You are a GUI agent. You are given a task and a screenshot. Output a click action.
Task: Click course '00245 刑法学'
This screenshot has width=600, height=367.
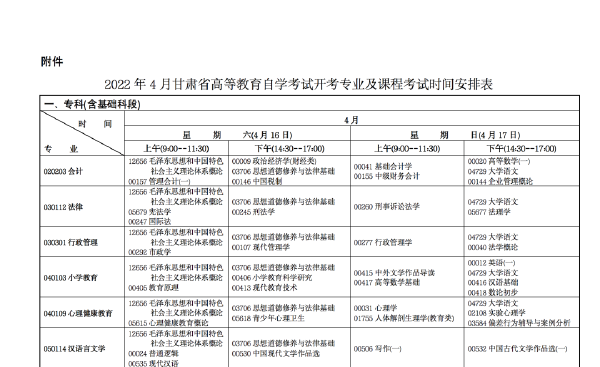pos(253,212)
